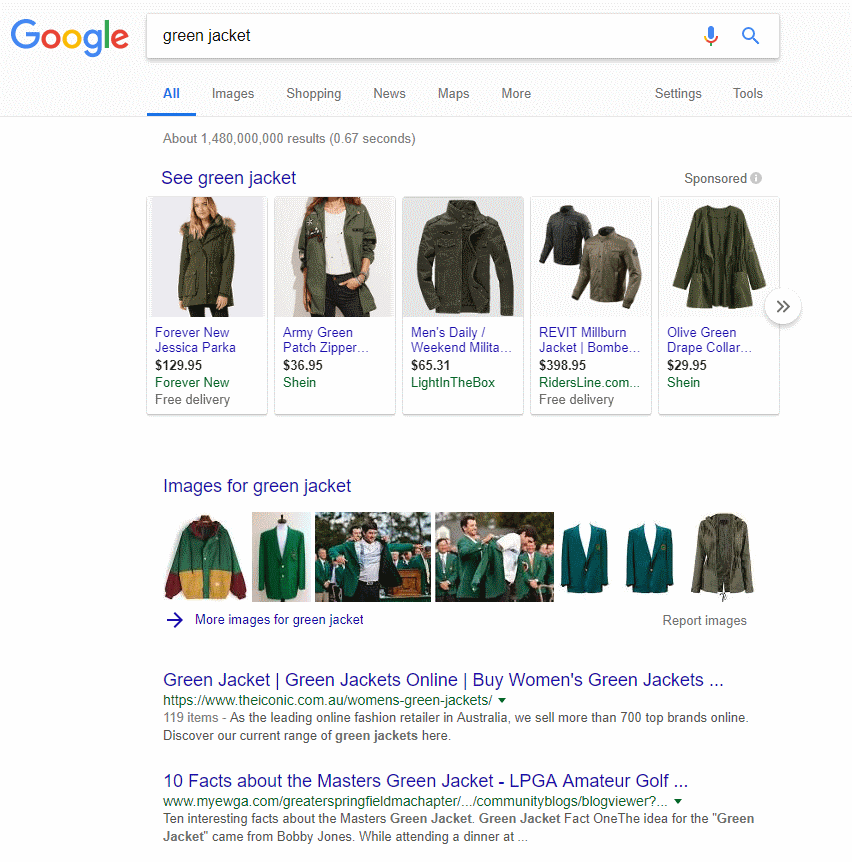The width and height of the screenshot is (852, 862).
Task: Open the colorblock green jacket image thumbnail
Action: click(206, 557)
